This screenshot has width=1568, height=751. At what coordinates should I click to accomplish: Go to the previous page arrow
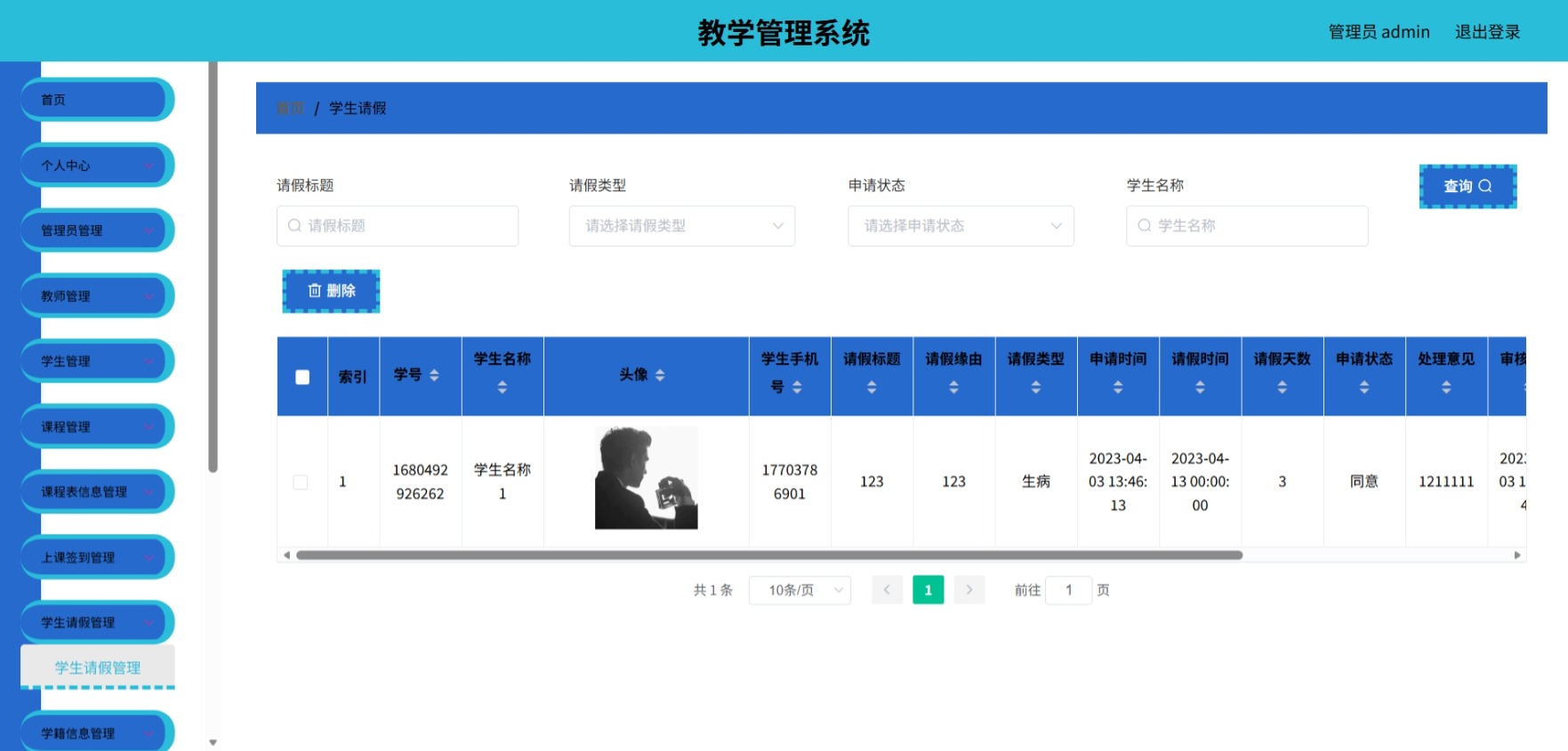coord(887,590)
